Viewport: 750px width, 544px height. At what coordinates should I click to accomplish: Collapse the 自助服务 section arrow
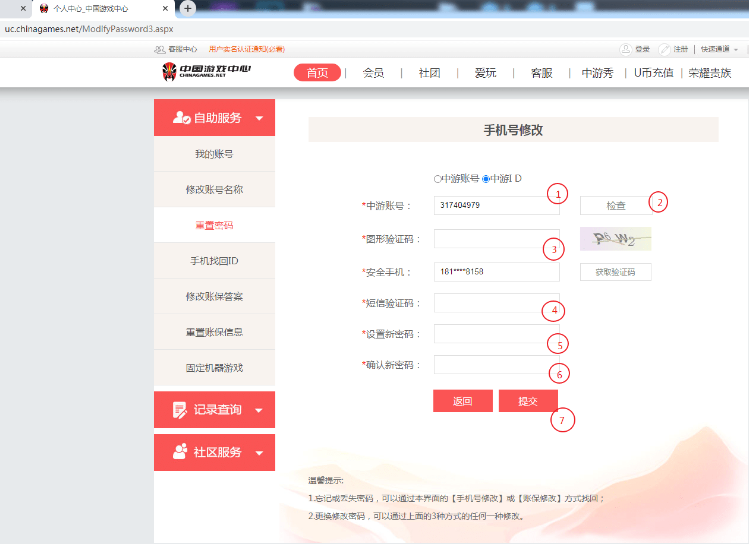tap(260, 118)
